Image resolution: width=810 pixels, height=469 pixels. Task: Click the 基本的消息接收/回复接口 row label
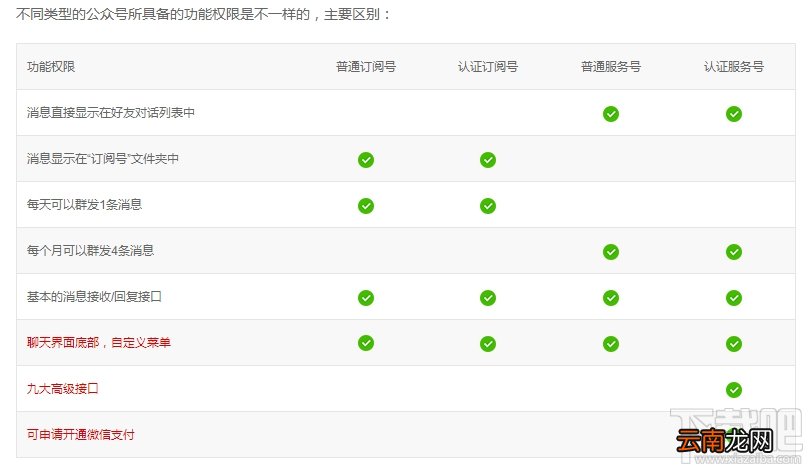pyautogui.click(x=94, y=296)
